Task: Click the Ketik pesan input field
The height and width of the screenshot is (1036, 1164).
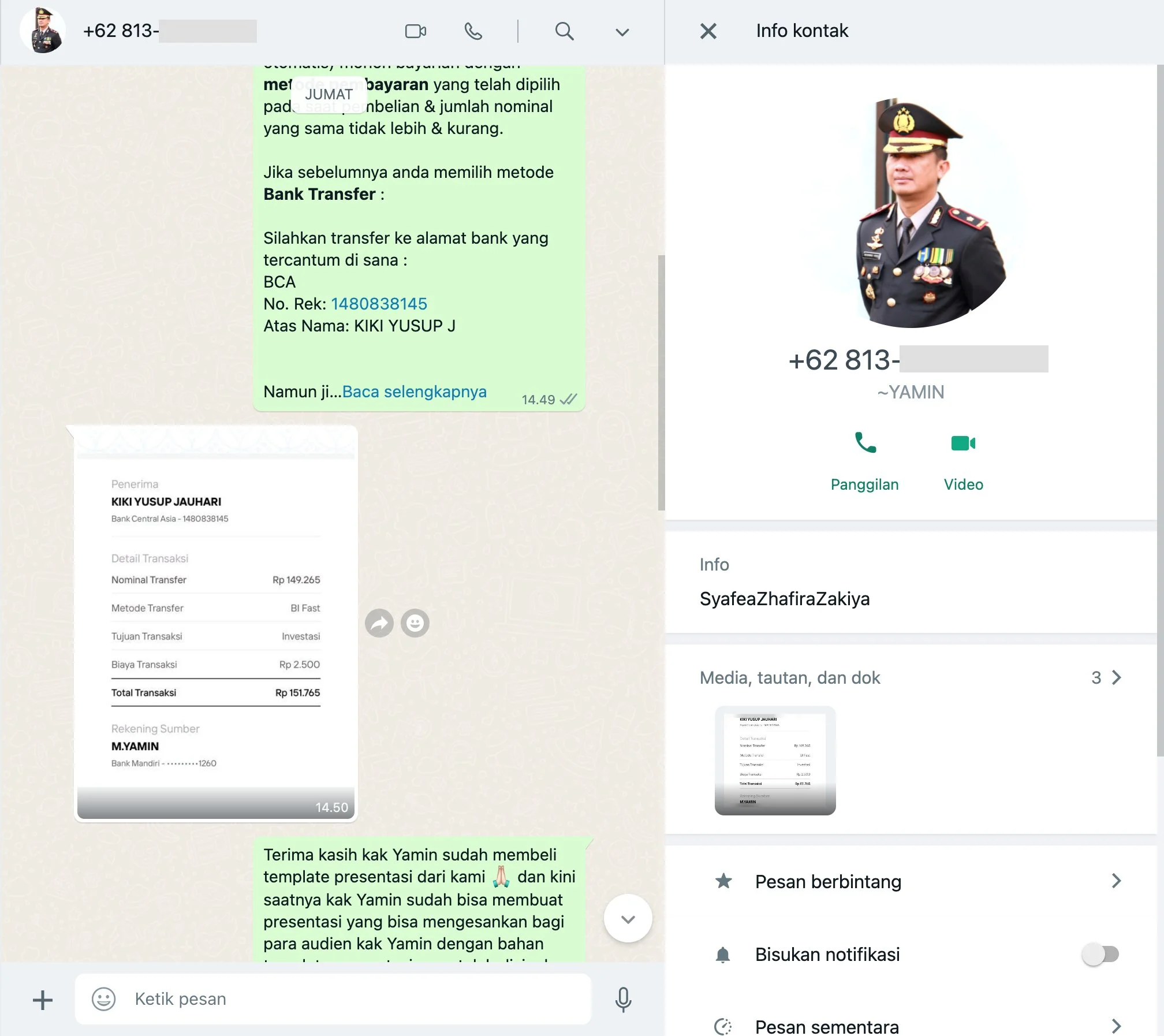Action: click(346, 998)
